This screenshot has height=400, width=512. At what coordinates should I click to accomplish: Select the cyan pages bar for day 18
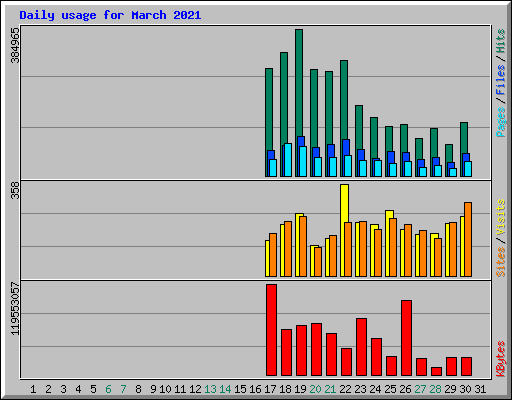[x=288, y=160]
